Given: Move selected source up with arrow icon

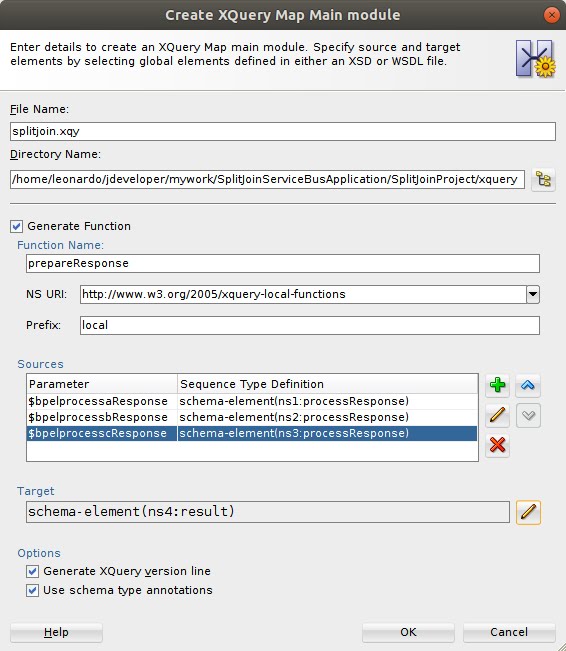Looking at the screenshot, I should coord(528,385).
